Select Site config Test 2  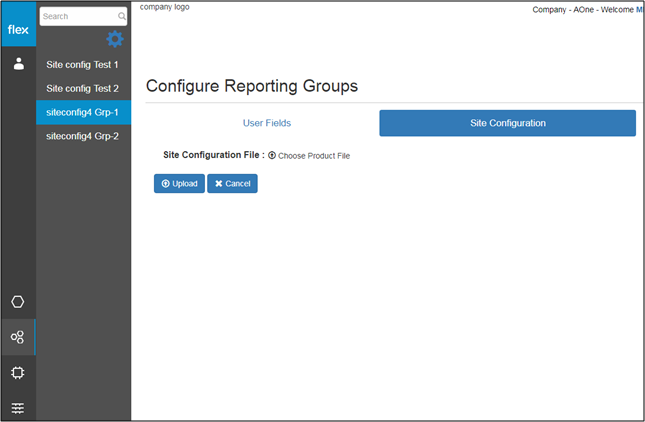pos(83,88)
